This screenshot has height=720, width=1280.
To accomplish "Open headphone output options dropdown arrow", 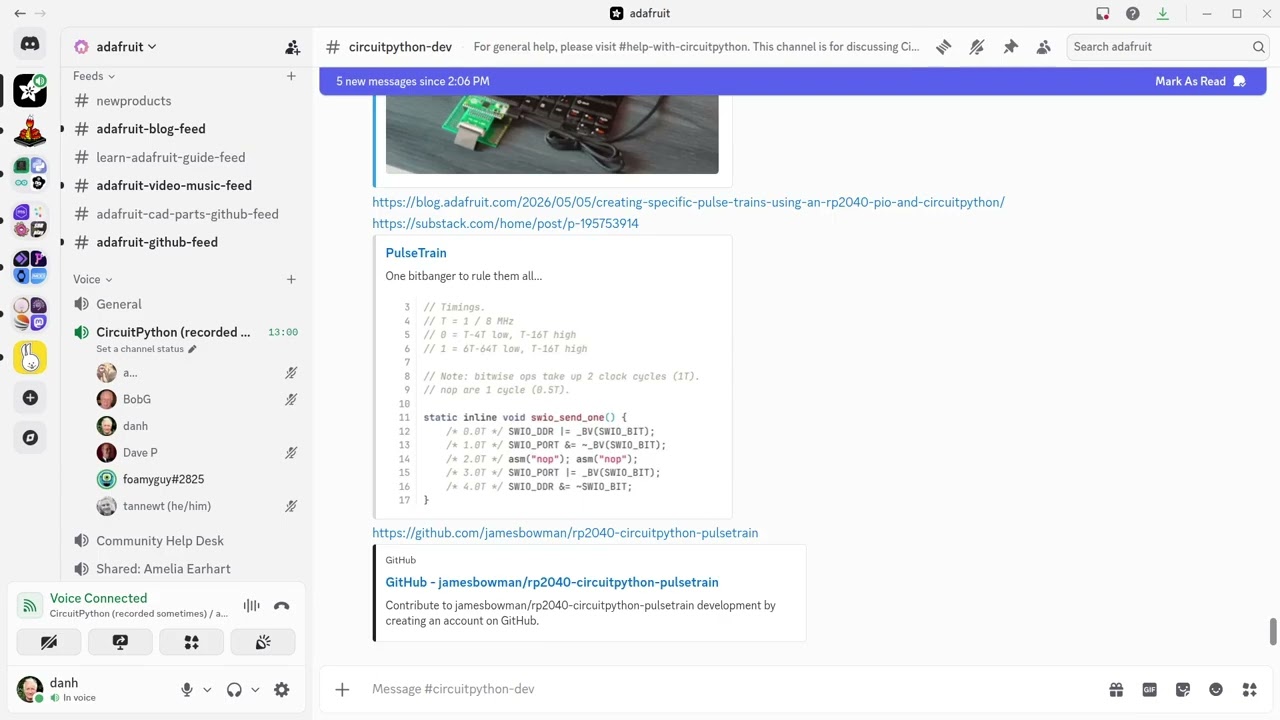I will [255, 689].
